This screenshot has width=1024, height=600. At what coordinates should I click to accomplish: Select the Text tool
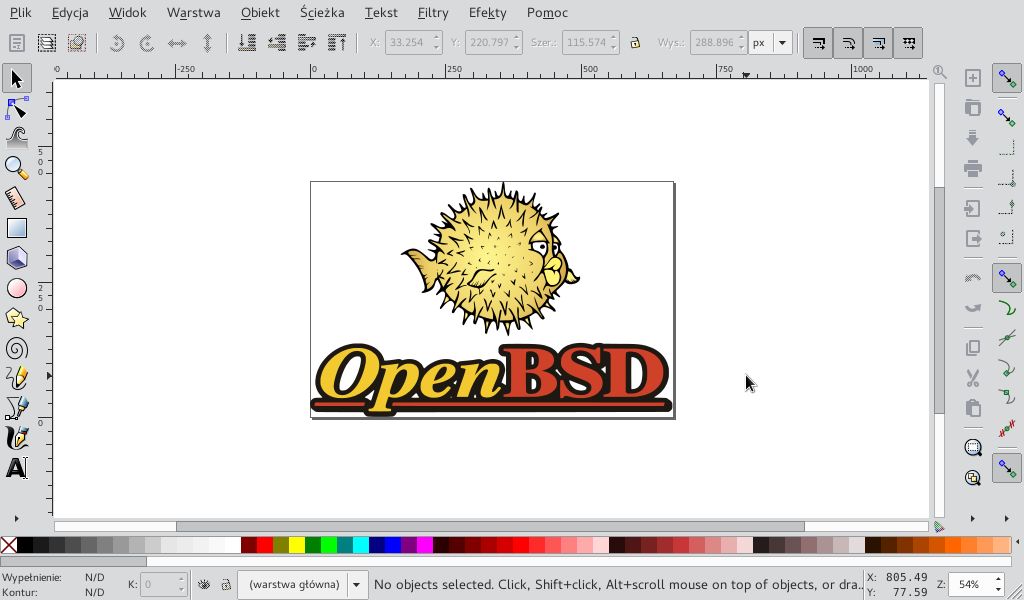point(16,467)
